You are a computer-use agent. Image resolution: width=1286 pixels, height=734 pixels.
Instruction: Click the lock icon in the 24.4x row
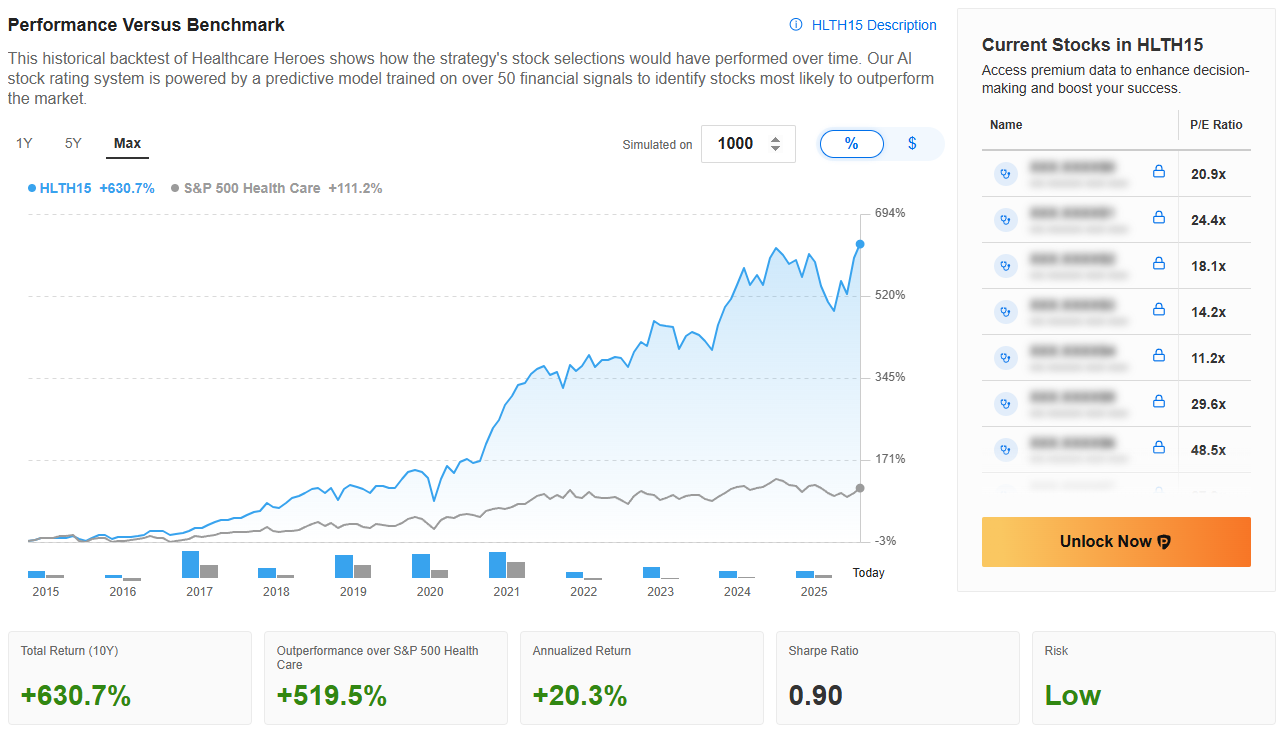[x=1159, y=218]
